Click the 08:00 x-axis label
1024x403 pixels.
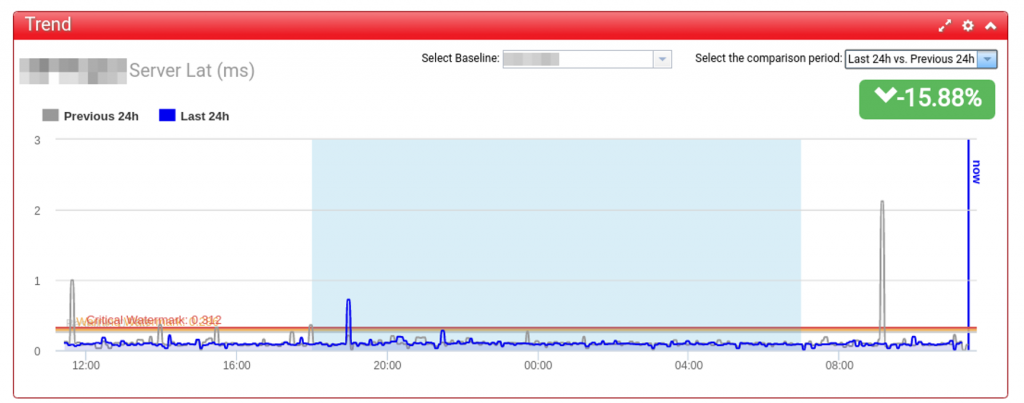(839, 366)
